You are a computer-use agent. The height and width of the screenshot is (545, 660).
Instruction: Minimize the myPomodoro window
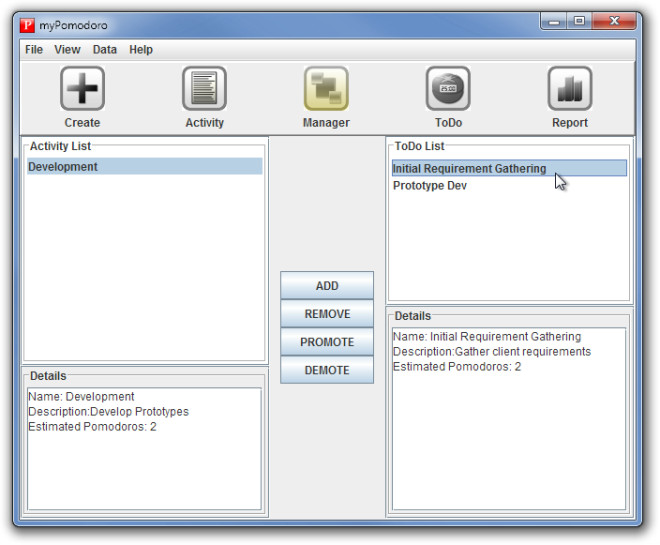(554, 21)
